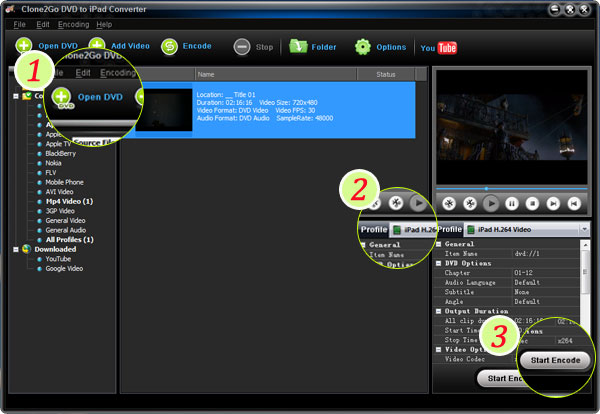Viewport: 600px width, 414px height.
Task: Select Apple TV in the profile tree
Action: click(58, 144)
